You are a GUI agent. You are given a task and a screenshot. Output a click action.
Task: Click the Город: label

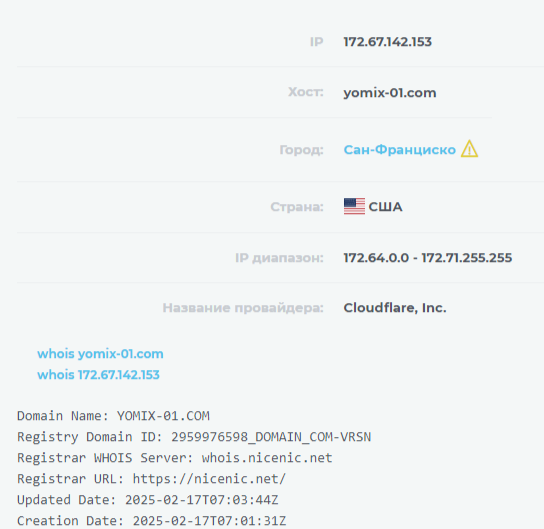coord(301,150)
